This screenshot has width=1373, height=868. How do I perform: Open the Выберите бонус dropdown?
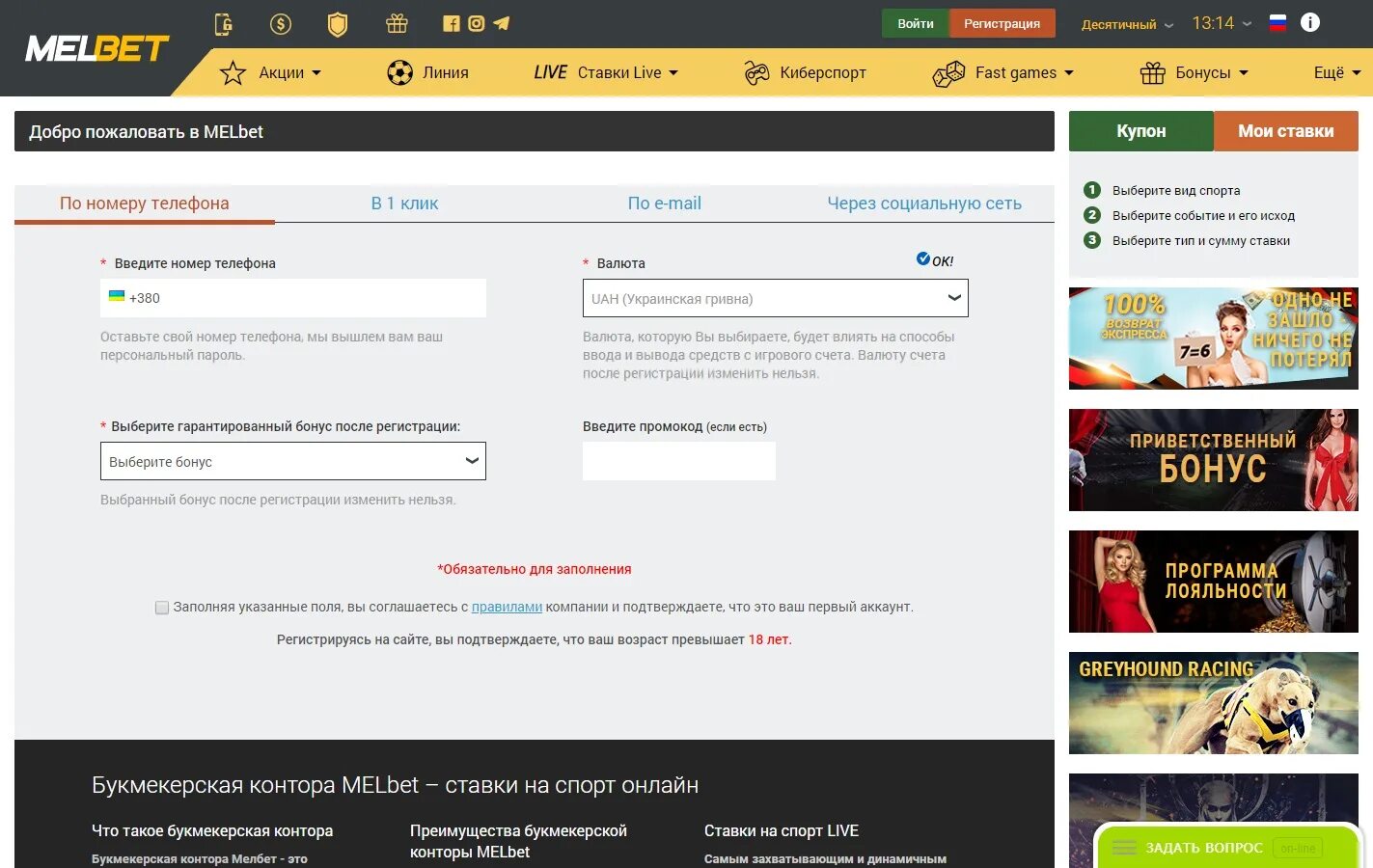(293, 461)
